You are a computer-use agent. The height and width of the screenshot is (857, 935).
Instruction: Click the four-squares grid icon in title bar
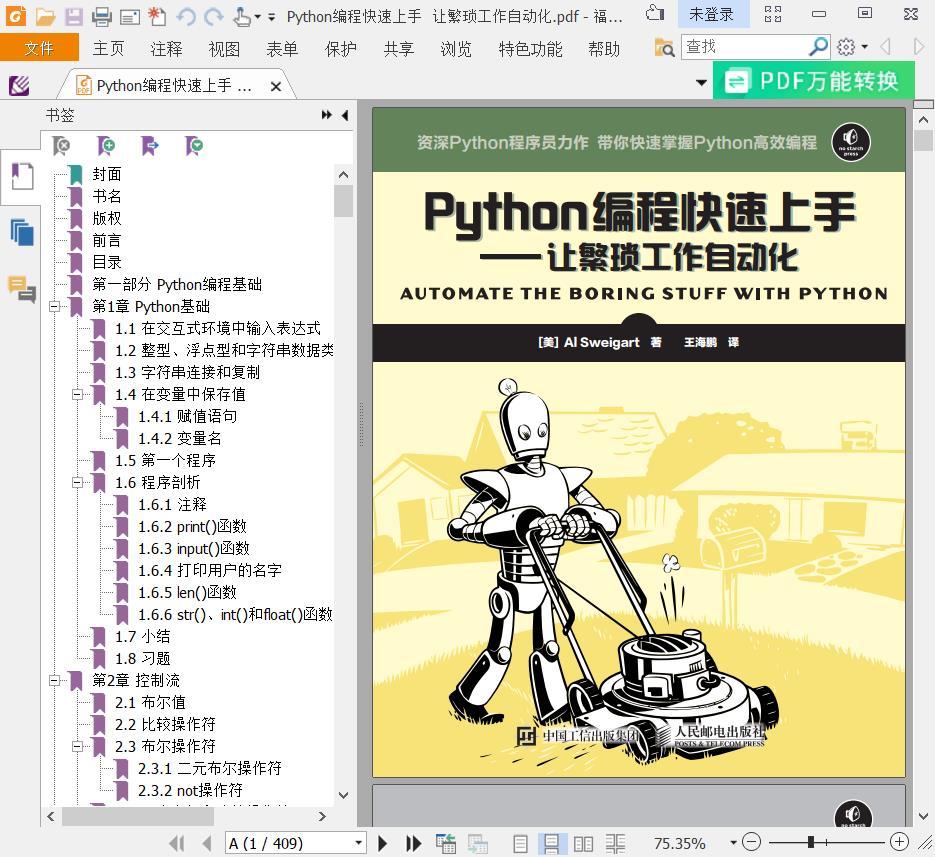click(x=773, y=13)
